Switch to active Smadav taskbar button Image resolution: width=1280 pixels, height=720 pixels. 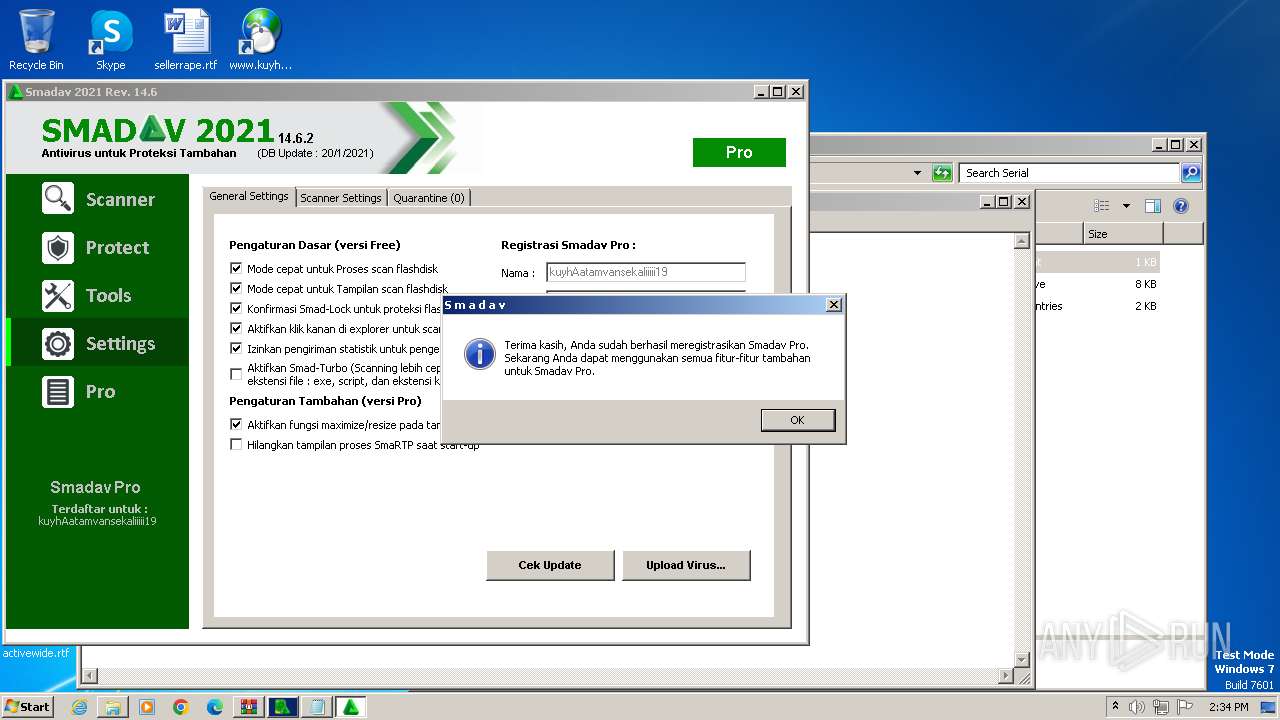tap(351, 707)
